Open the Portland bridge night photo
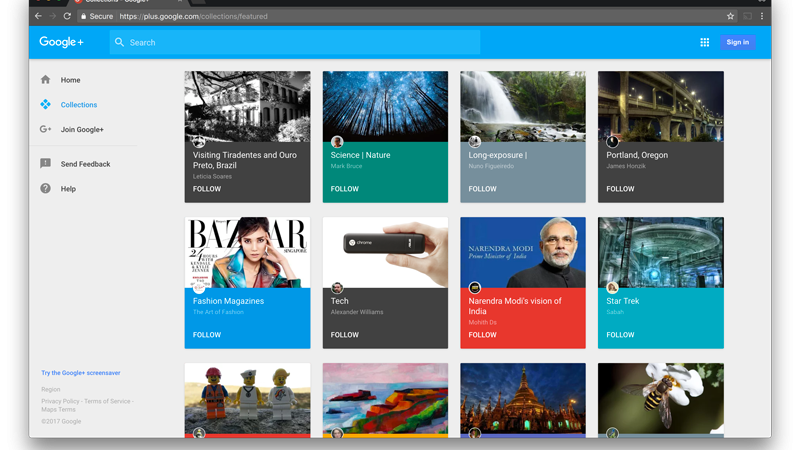The image size is (800, 450). click(661, 106)
